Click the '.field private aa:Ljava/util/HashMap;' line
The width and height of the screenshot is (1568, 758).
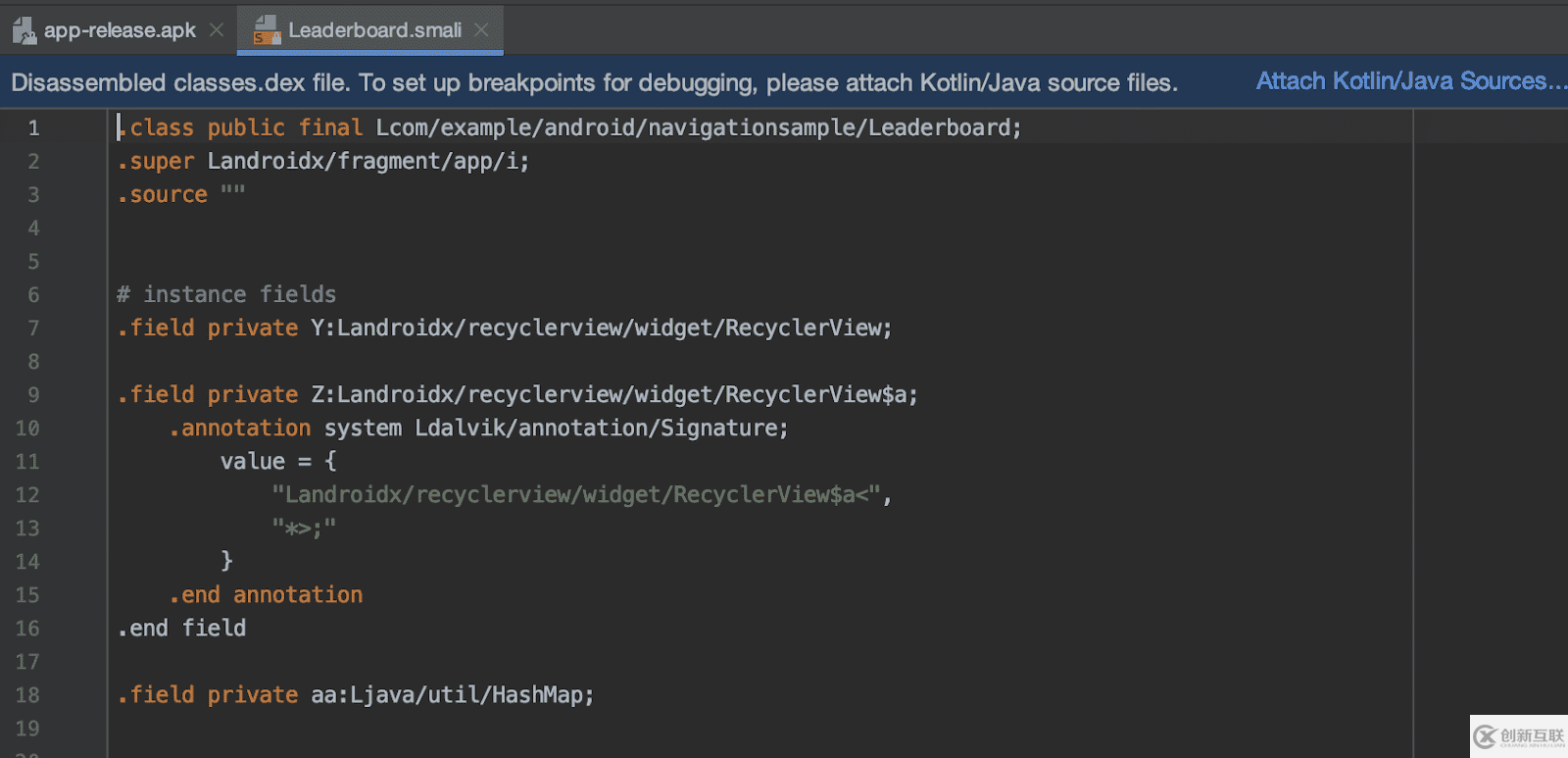(356, 694)
